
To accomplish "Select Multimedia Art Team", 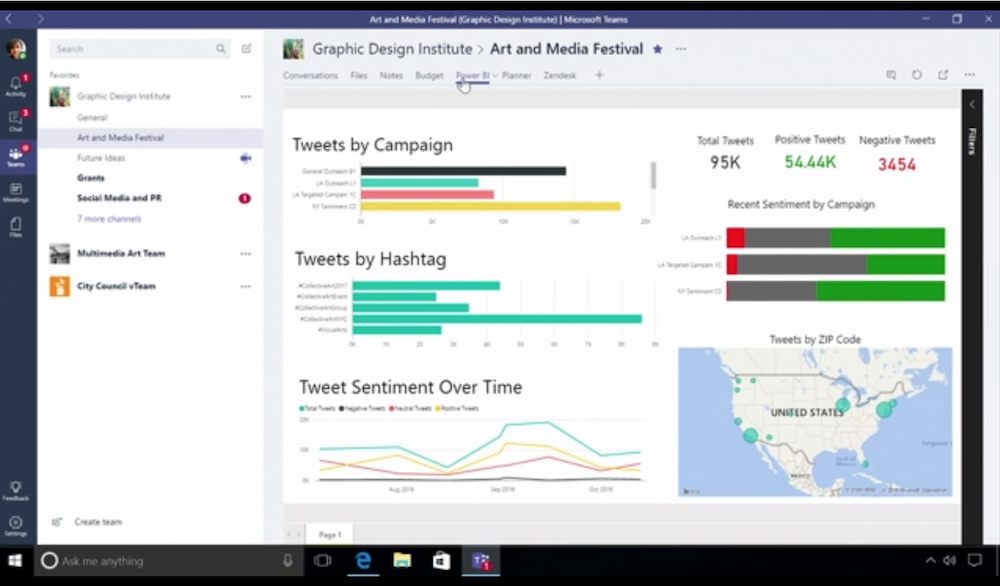I will [x=121, y=253].
